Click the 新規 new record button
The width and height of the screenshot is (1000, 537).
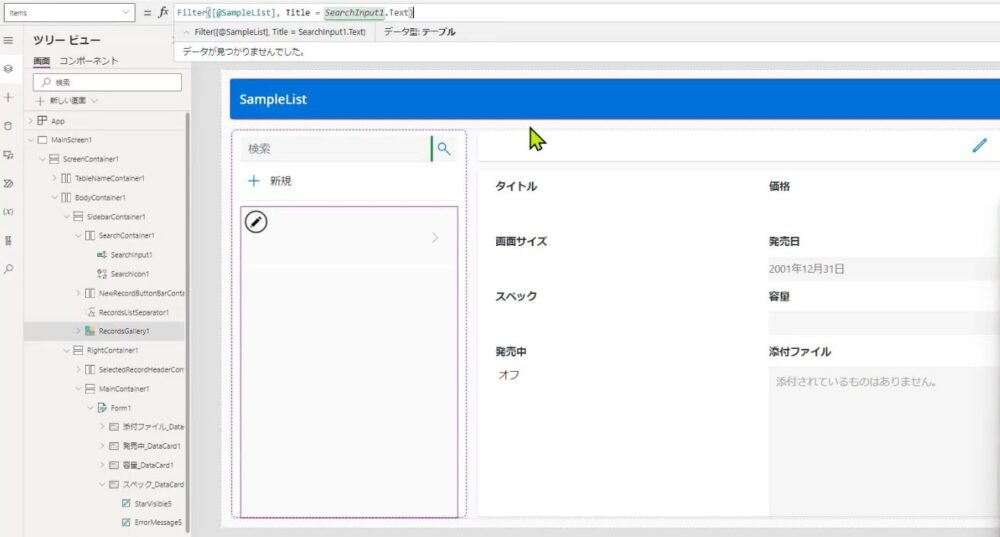pos(270,181)
